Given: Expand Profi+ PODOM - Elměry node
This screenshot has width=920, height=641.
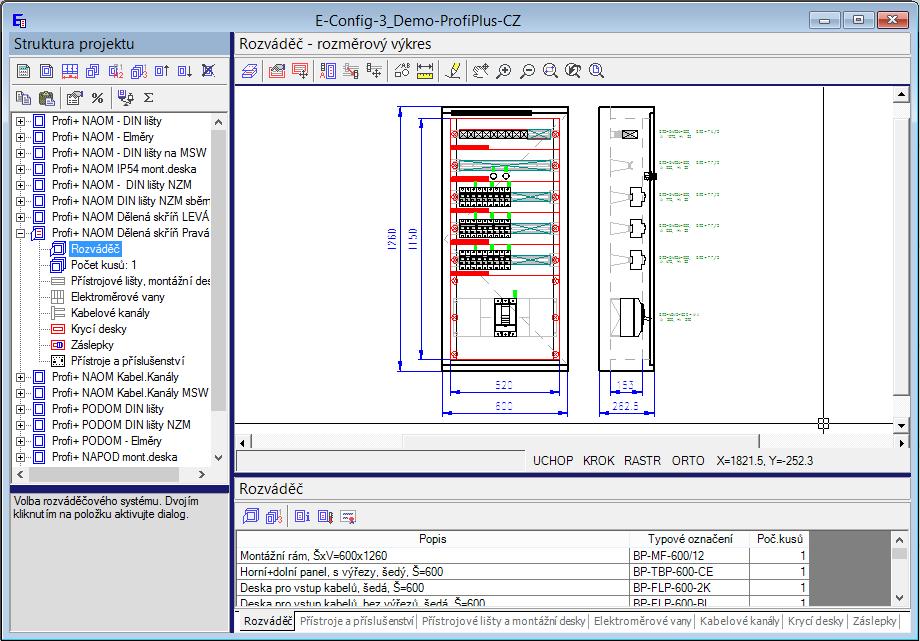Looking at the screenshot, I should 21,441.
